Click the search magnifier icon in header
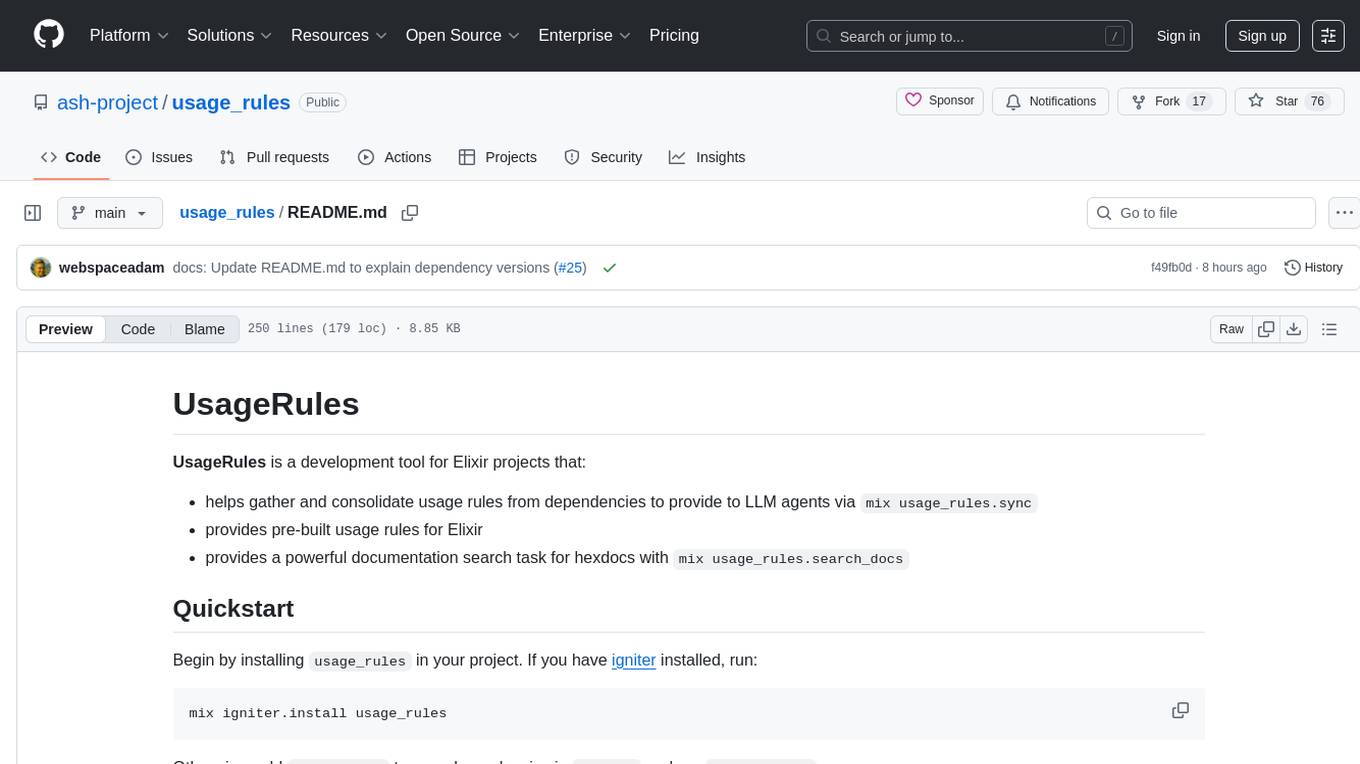Image resolution: width=1360 pixels, height=764 pixels. pyautogui.click(x=824, y=36)
